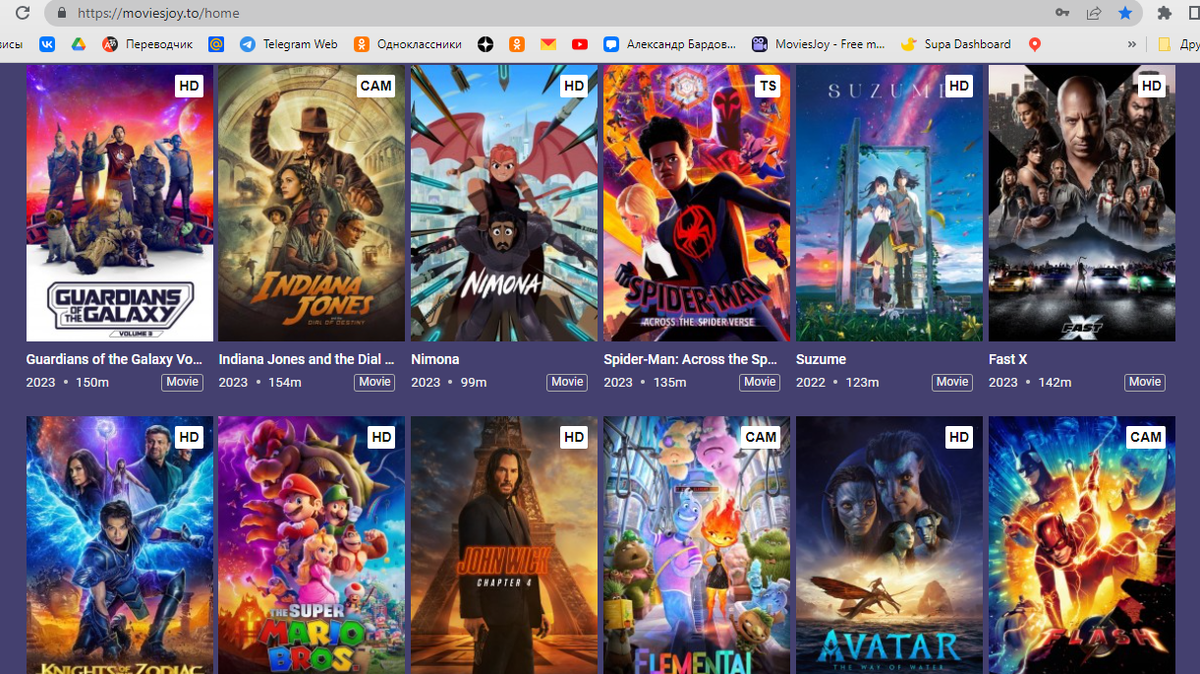Click the Movie tag under Suzume
Viewport: 1200px width, 674px height.
952,382
